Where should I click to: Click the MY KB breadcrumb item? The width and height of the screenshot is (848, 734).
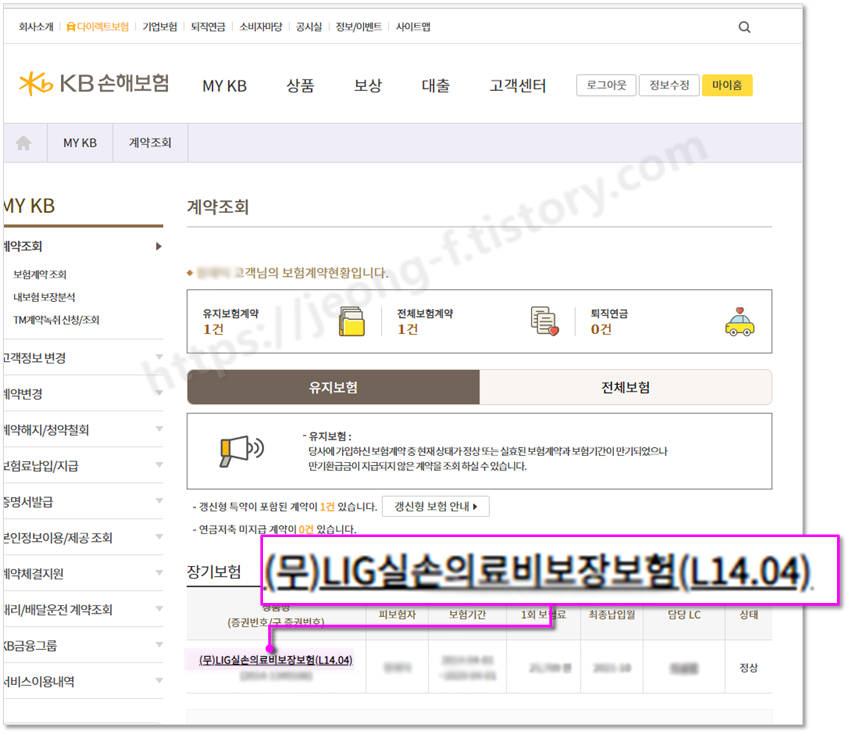click(x=80, y=143)
